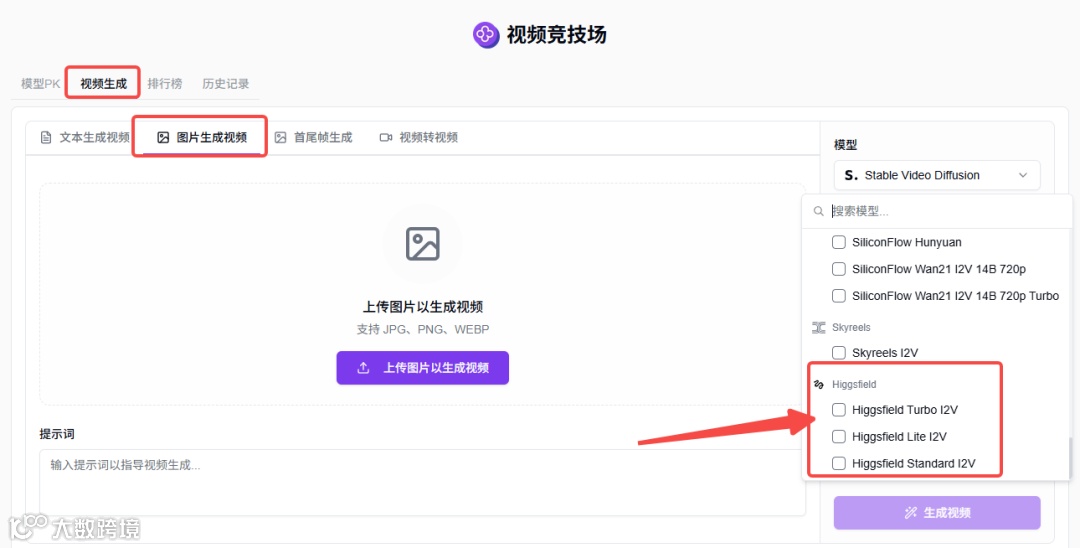Click the 视频竞技场 title text
Viewport: 1080px width, 548px height.
pos(557,34)
